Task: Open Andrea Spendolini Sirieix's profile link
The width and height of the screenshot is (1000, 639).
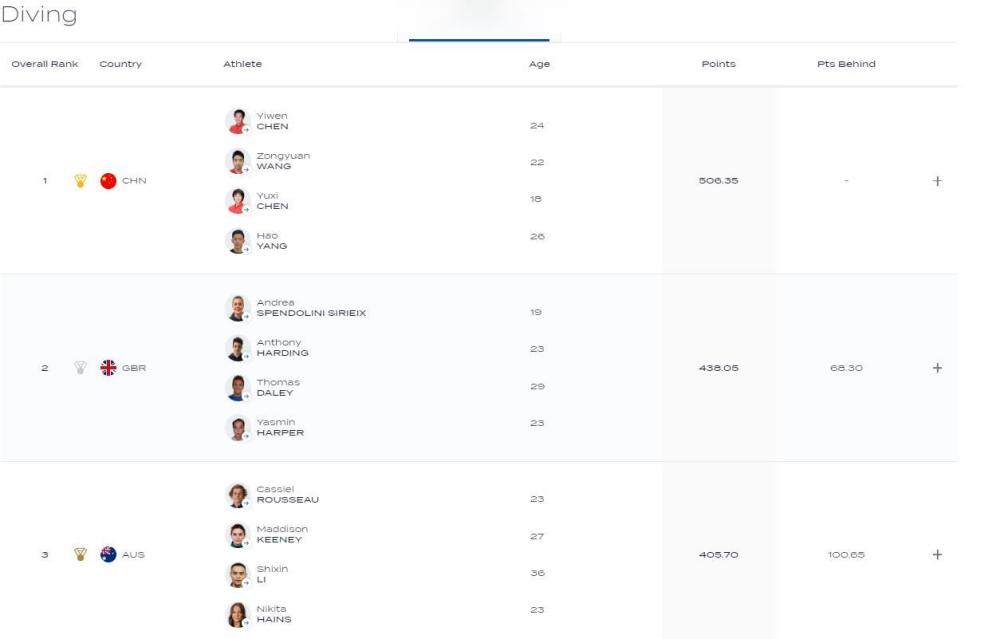Action: (310, 307)
